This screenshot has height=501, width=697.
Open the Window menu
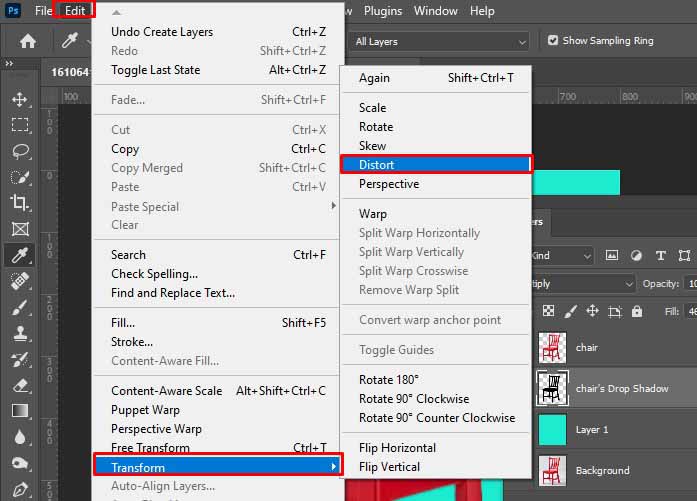435,11
